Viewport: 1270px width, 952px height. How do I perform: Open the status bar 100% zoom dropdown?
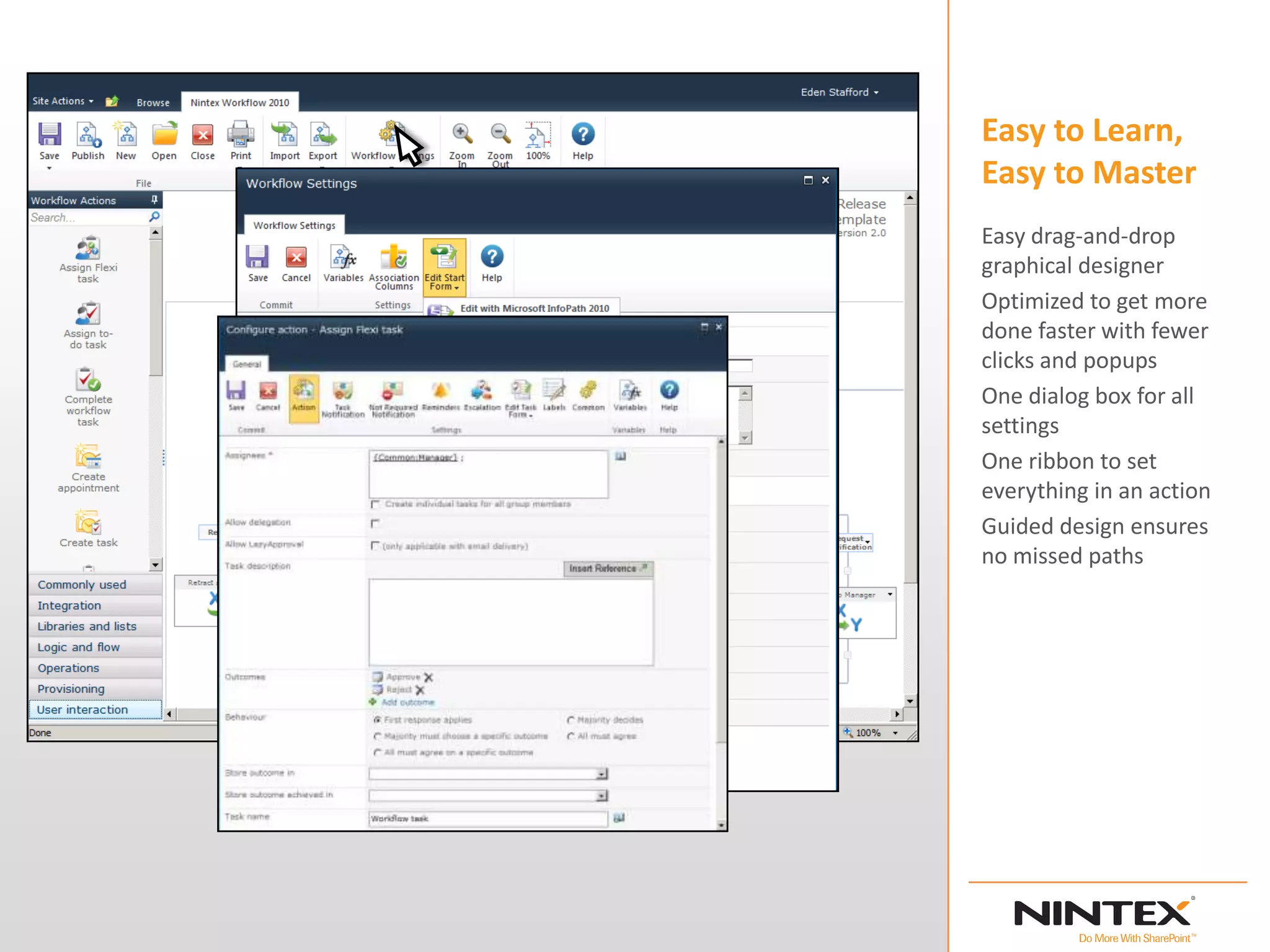pyautogui.click(x=895, y=733)
